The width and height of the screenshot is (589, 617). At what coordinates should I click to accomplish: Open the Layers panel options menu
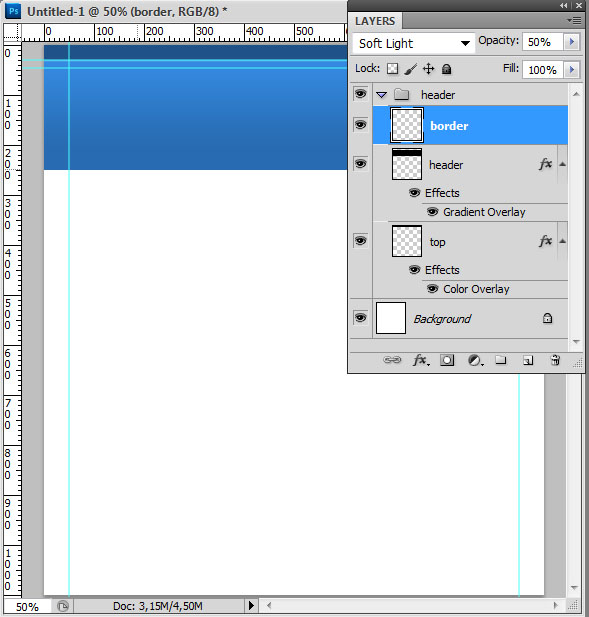pos(574,20)
